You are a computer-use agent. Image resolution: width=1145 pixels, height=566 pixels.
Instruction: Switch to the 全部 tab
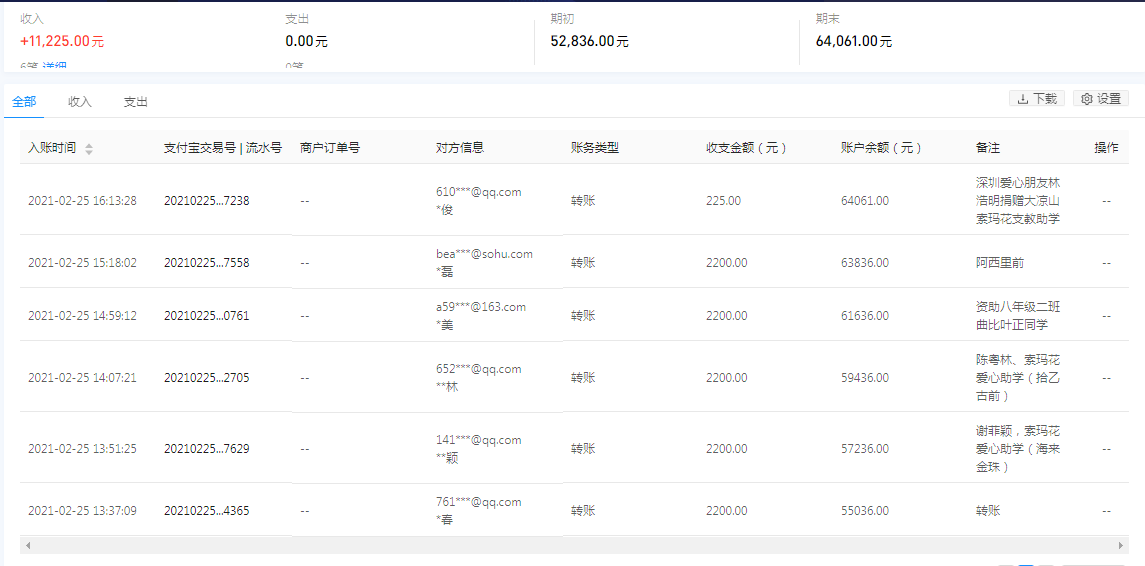(24, 102)
